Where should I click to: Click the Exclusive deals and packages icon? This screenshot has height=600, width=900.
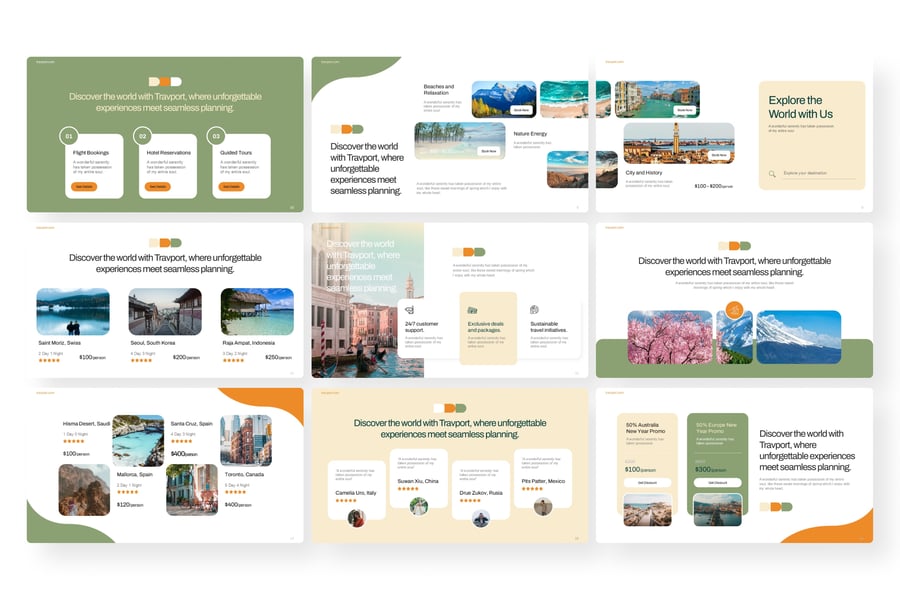coord(471,310)
